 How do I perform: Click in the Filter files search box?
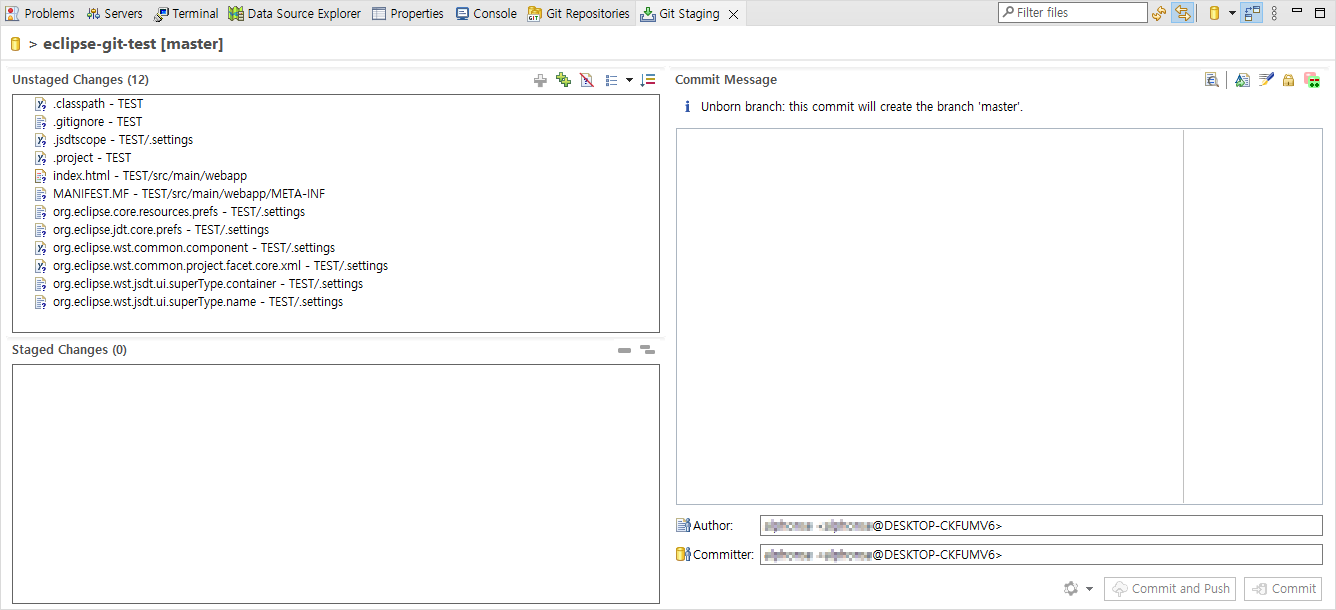coord(1073,13)
